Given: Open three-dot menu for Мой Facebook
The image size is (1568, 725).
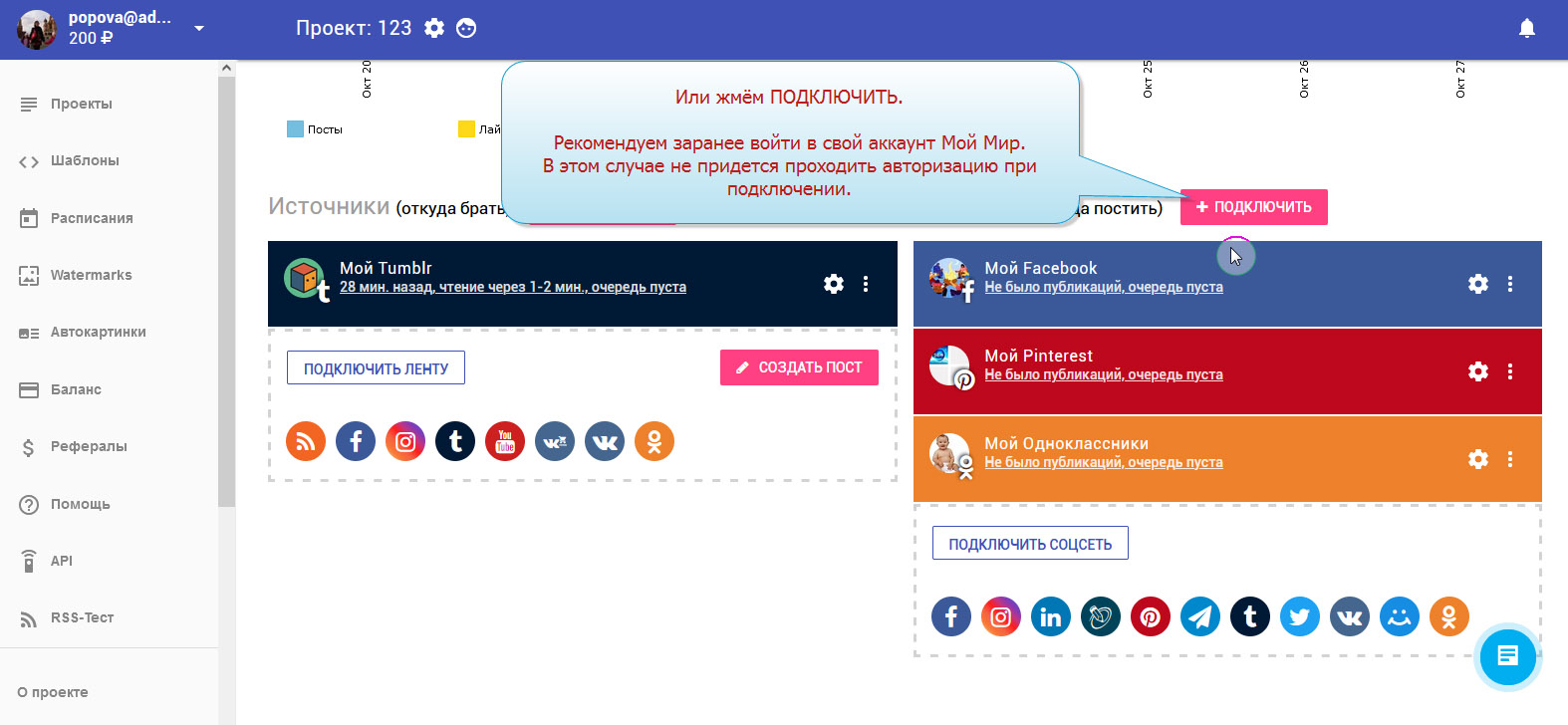Looking at the screenshot, I should coord(1510,284).
